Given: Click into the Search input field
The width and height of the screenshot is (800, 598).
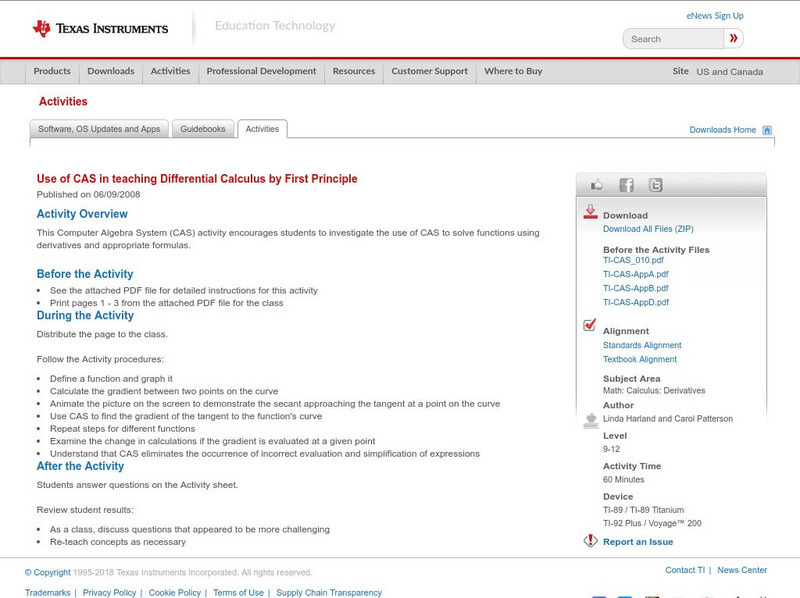Looking at the screenshot, I should click(672, 39).
